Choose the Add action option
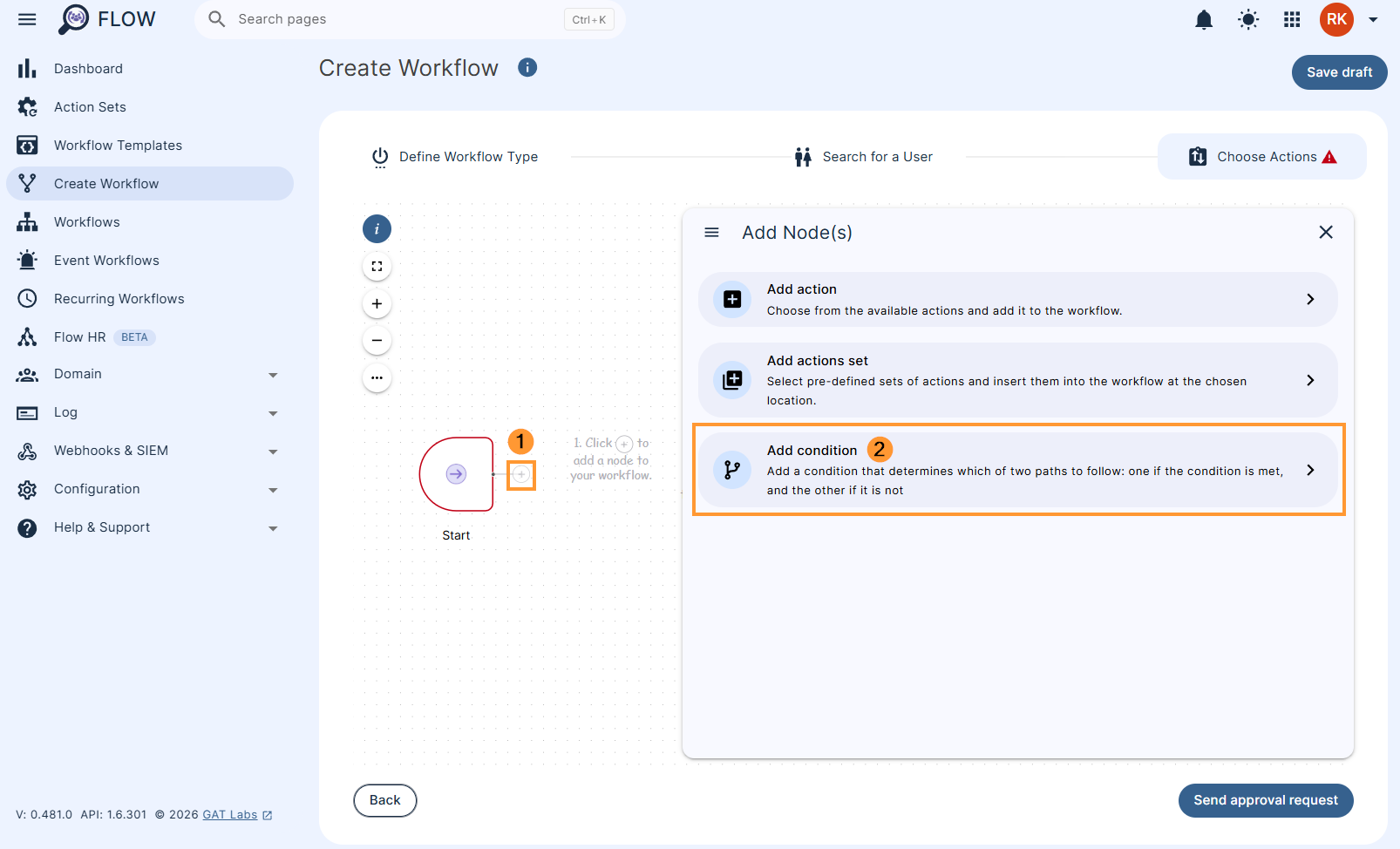 (1017, 300)
